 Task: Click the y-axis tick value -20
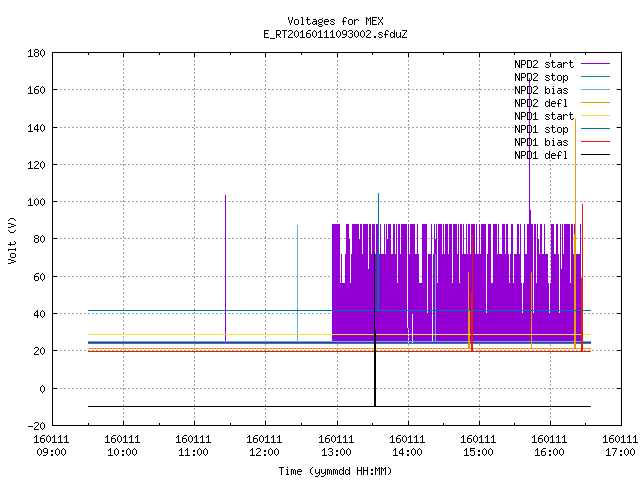(36, 426)
